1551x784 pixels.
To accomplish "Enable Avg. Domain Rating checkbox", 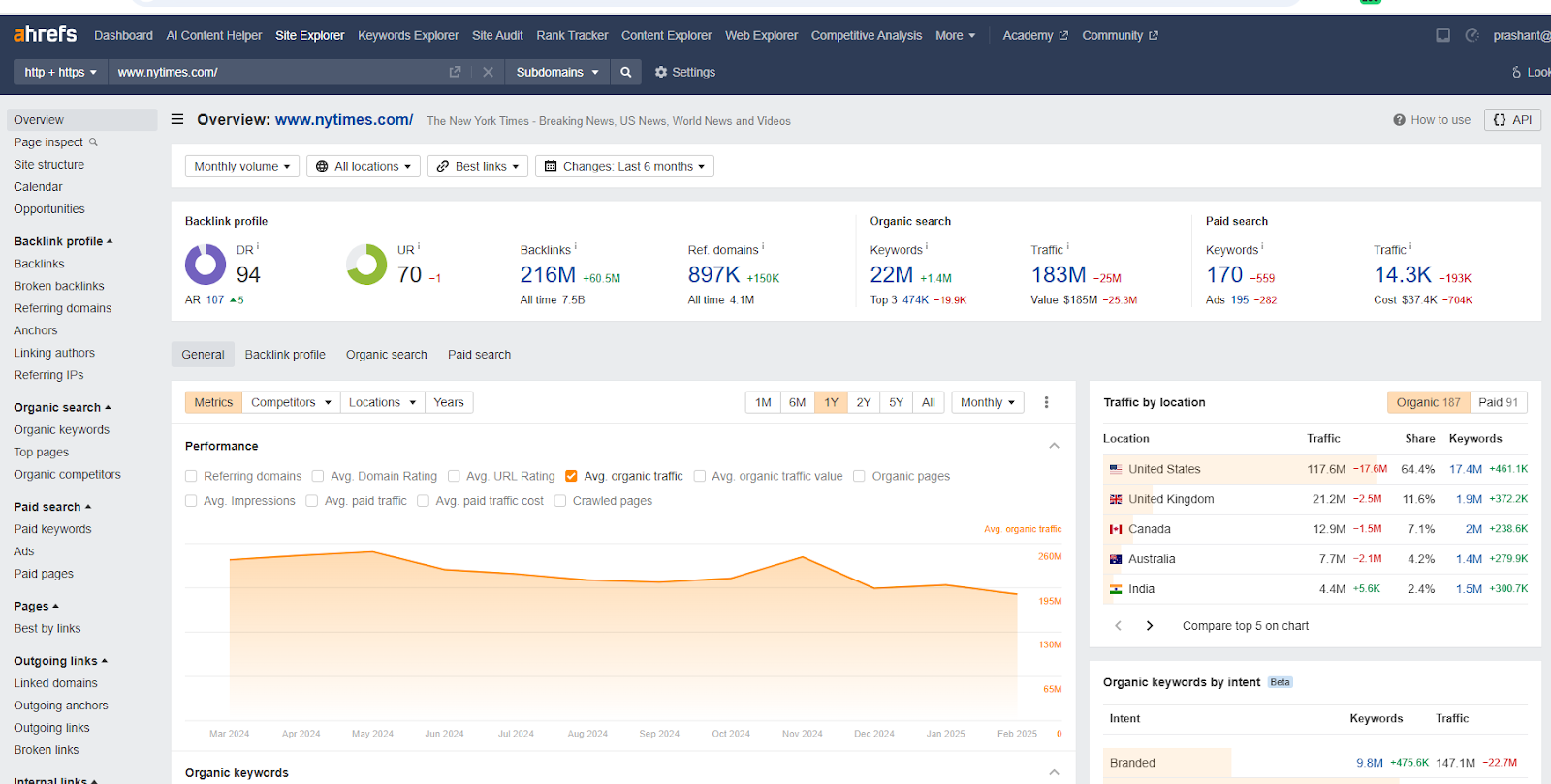I will click(318, 476).
